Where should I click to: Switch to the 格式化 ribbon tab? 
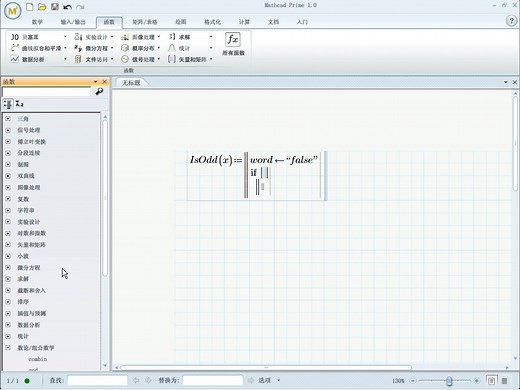click(x=212, y=22)
